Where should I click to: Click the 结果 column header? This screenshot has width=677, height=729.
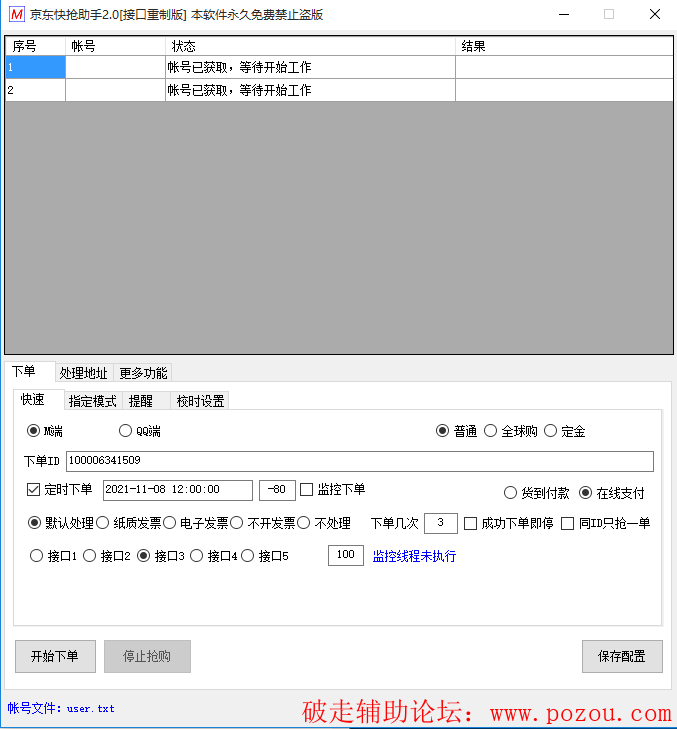point(564,46)
